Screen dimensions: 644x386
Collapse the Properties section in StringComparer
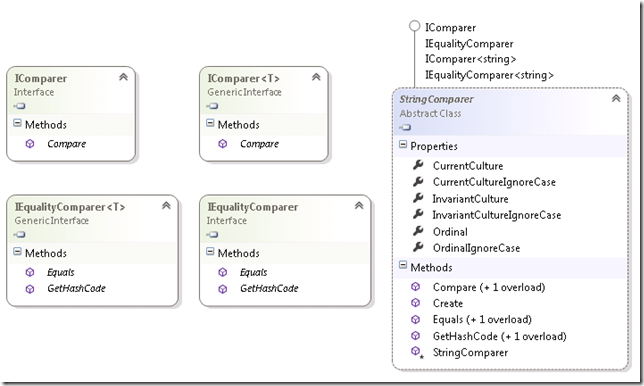[403, 145]
